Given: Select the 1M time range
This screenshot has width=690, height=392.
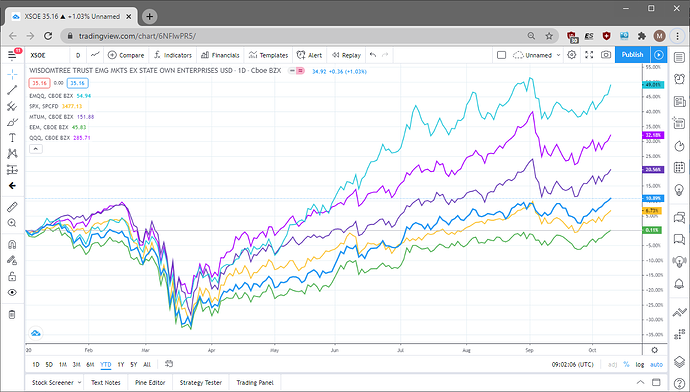Looking at the screenshot, I should (62, 364).
